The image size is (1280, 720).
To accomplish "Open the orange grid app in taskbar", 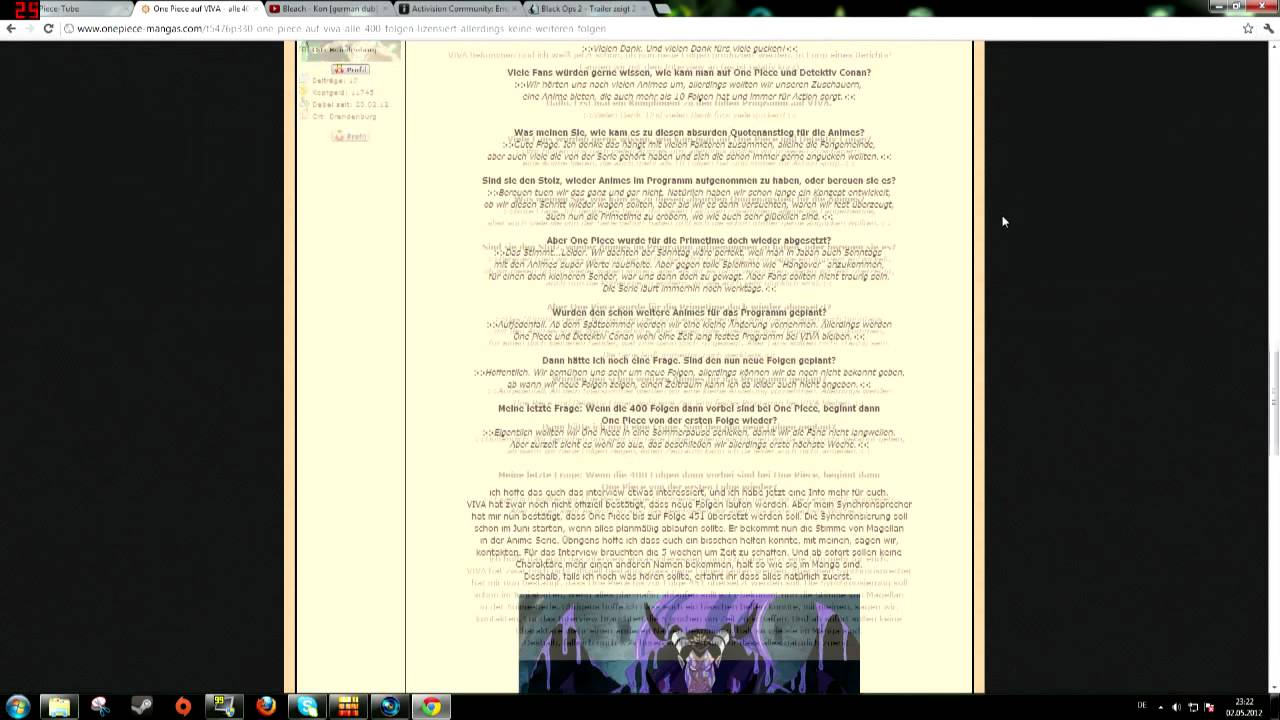I will 348,707.
